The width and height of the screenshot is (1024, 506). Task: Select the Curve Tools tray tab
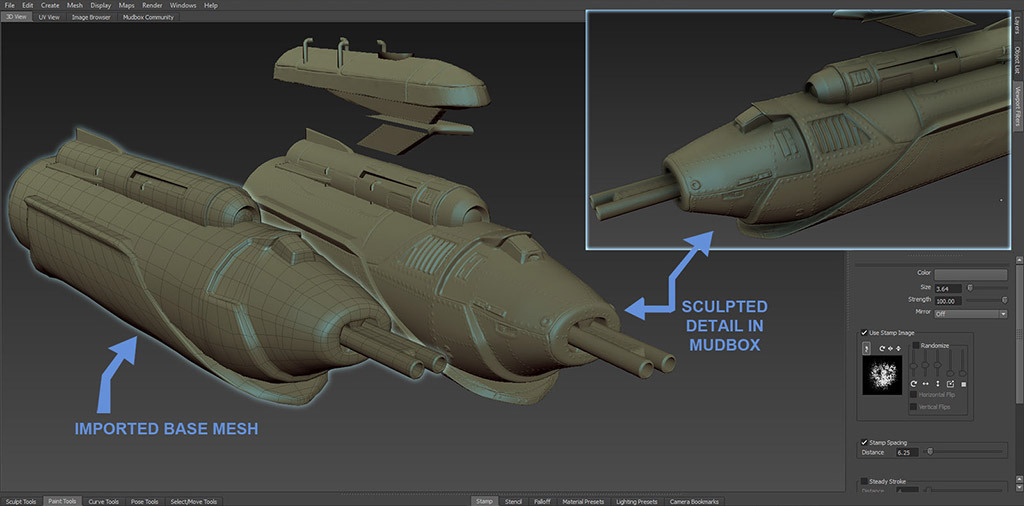pyautogui.click(x=103, y=501)
